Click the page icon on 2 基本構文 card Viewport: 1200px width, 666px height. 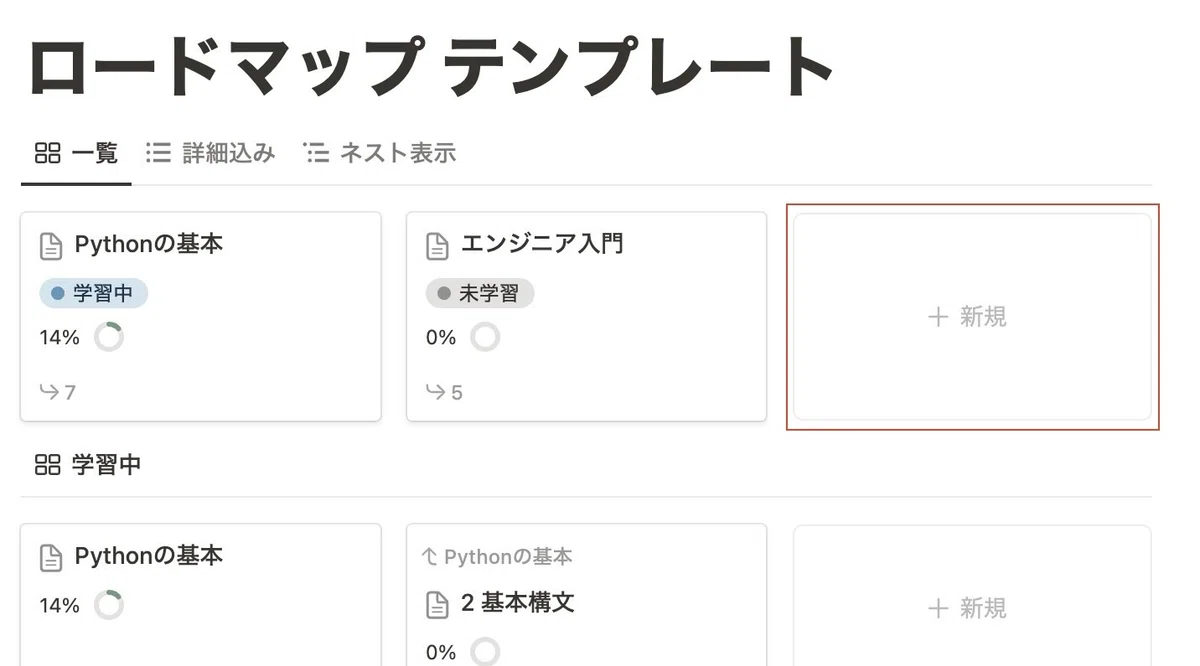(x=437, y=604)
